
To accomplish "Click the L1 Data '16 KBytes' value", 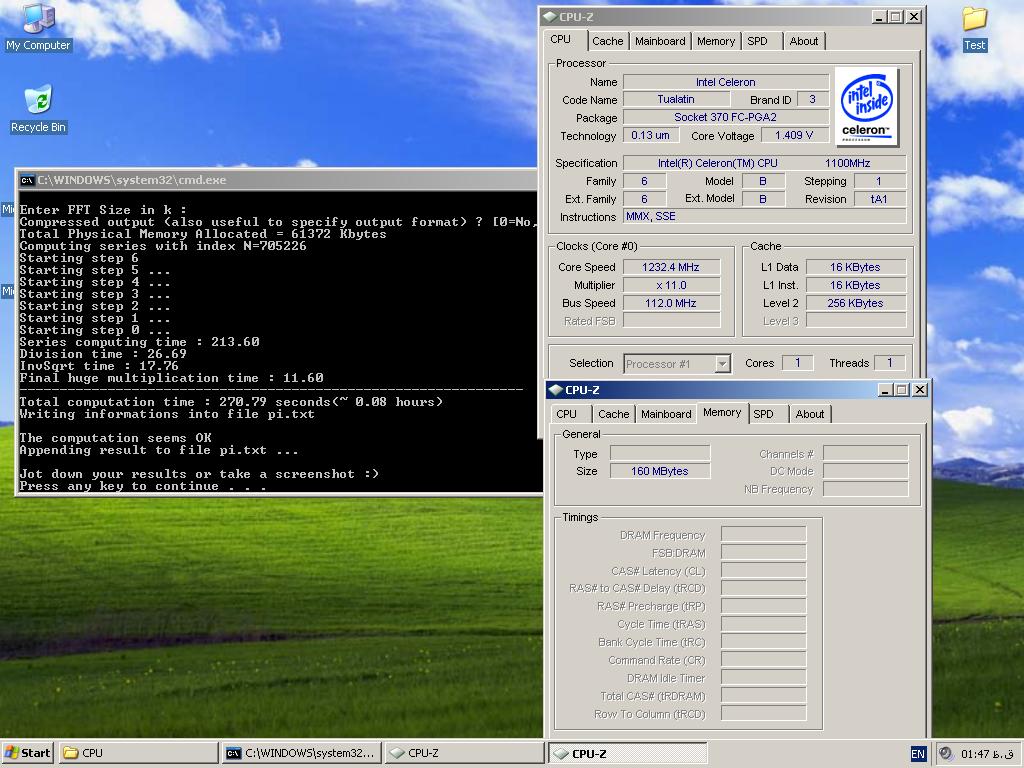I will pos(856,267).
